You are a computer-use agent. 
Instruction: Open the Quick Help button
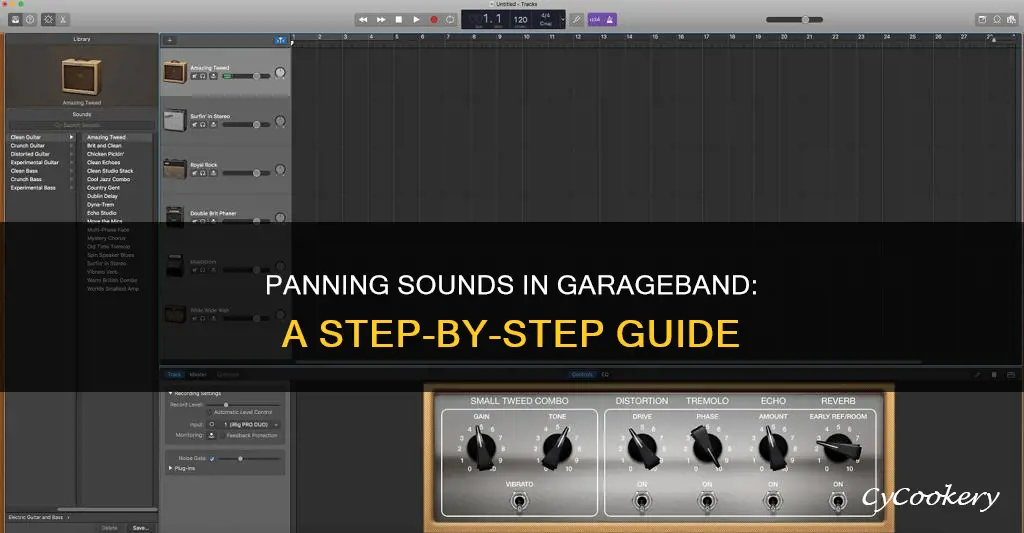(x=29, y=20)
